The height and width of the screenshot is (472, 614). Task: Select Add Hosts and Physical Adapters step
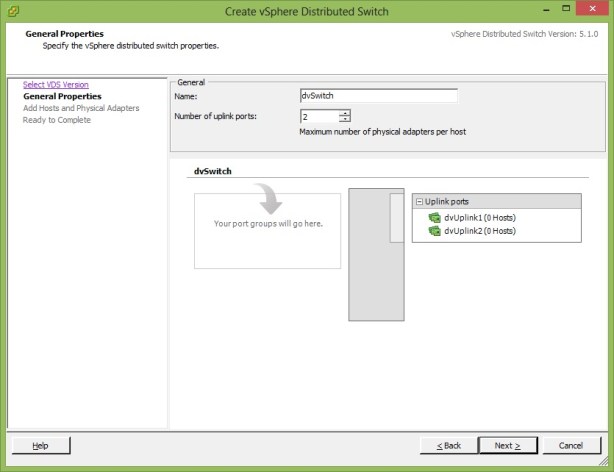81,108
